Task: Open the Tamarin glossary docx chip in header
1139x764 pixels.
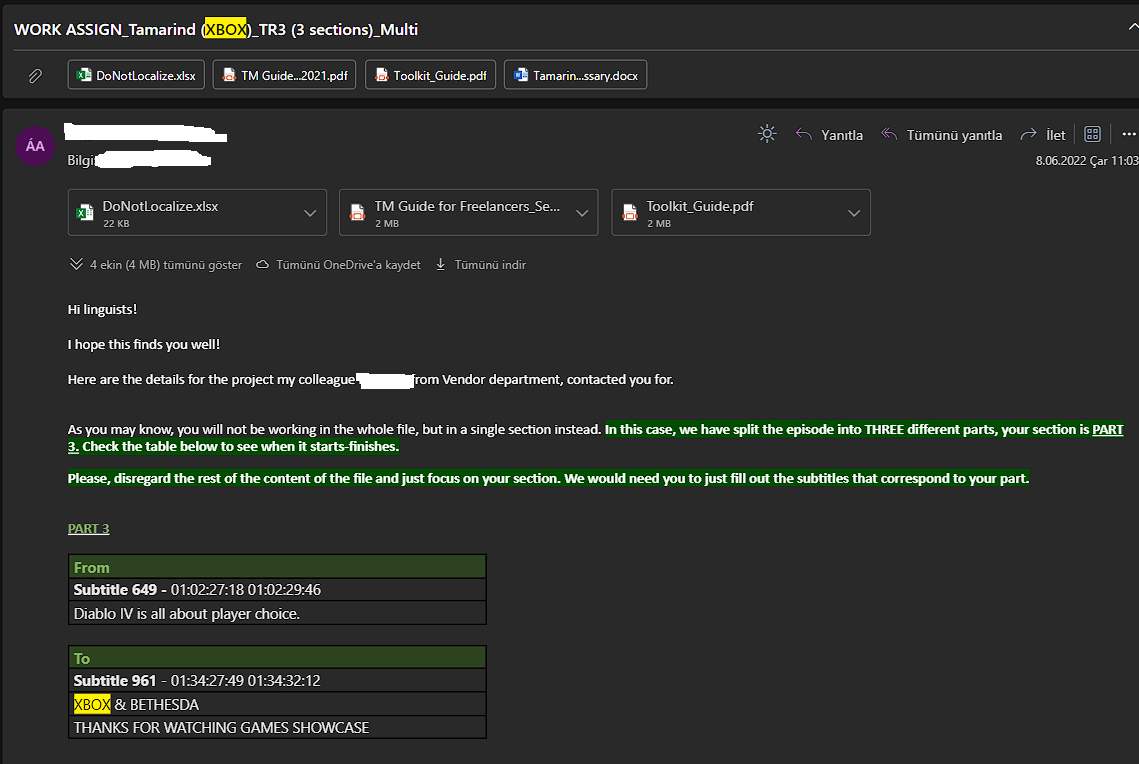Action: coord(576,75)
